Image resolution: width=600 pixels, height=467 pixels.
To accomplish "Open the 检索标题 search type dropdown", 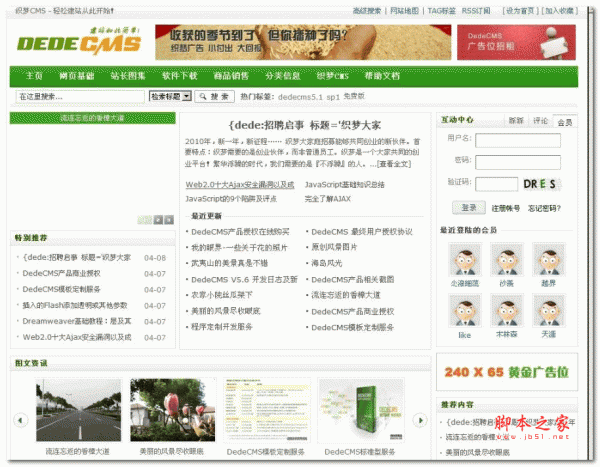I will point(170,96).
